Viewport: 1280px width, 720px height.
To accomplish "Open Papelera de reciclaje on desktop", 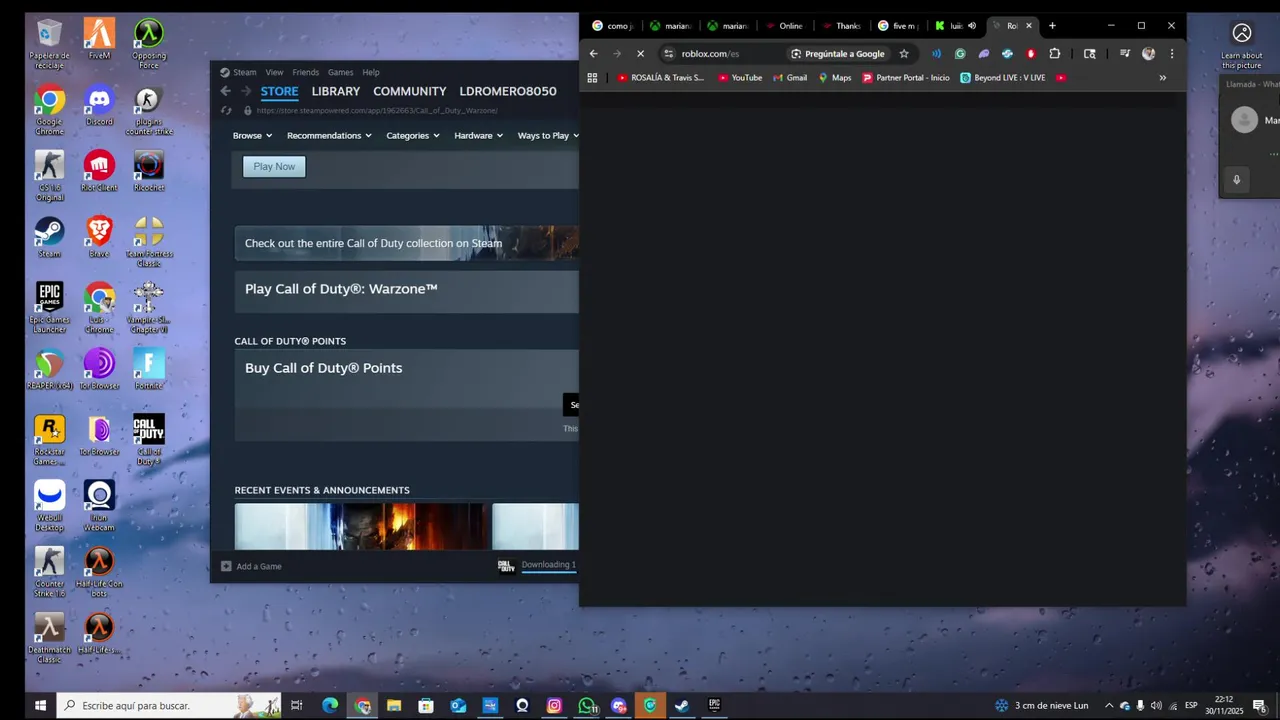I will tap(49, 44).
